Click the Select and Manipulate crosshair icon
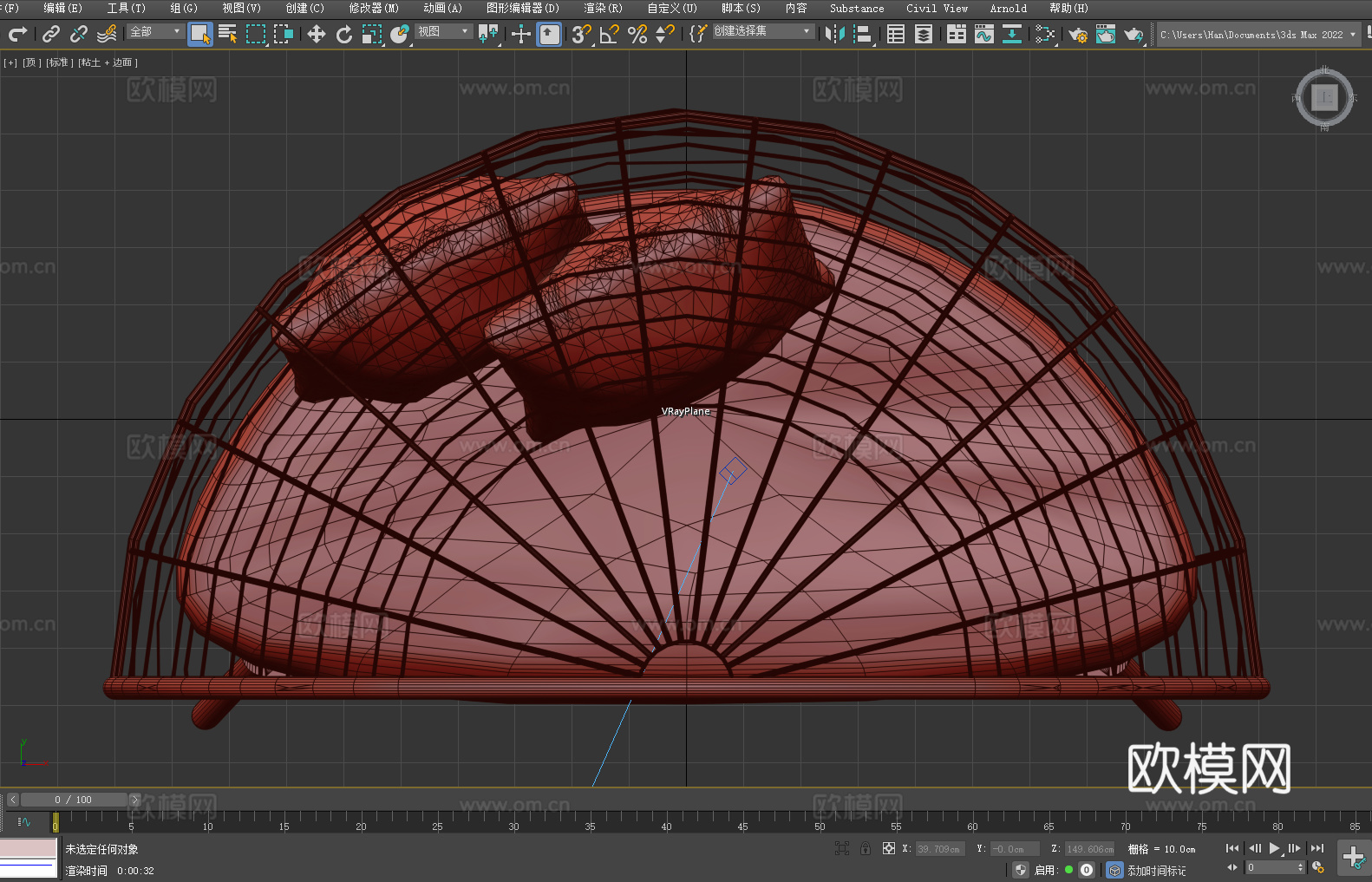 [x=521, y=34]
